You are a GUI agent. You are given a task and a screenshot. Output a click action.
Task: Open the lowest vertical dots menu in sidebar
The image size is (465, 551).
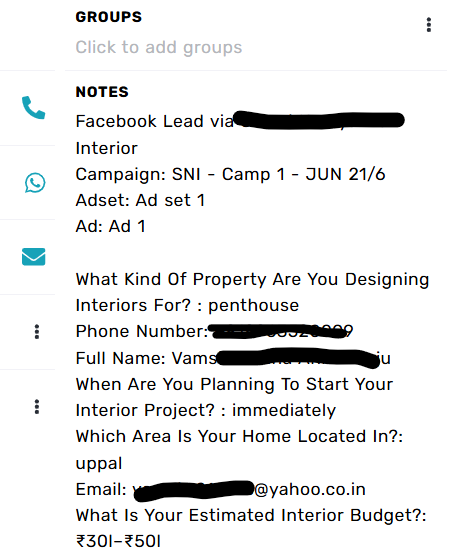pos(37,407)
